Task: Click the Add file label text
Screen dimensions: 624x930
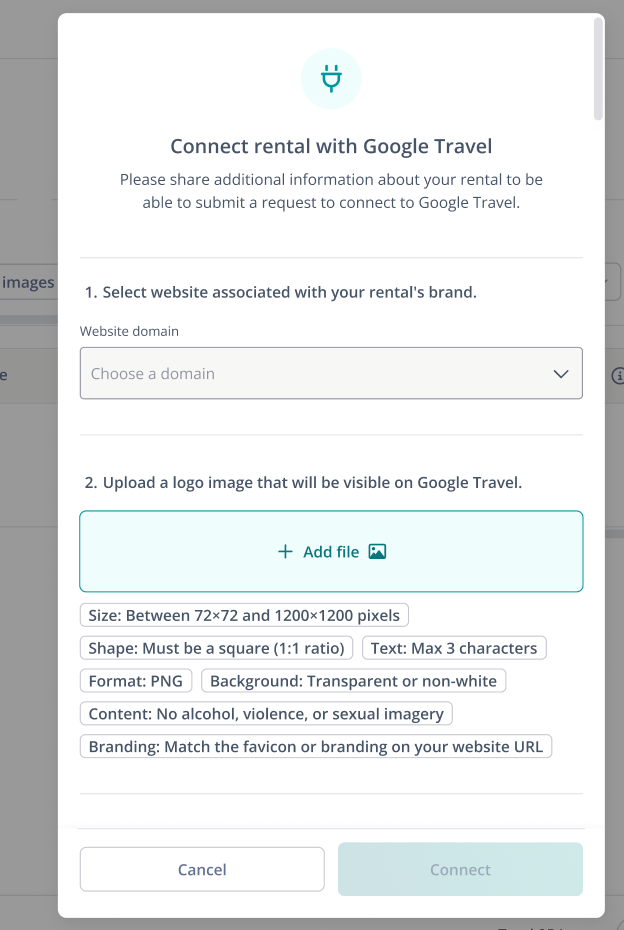Action: [331, 552]
